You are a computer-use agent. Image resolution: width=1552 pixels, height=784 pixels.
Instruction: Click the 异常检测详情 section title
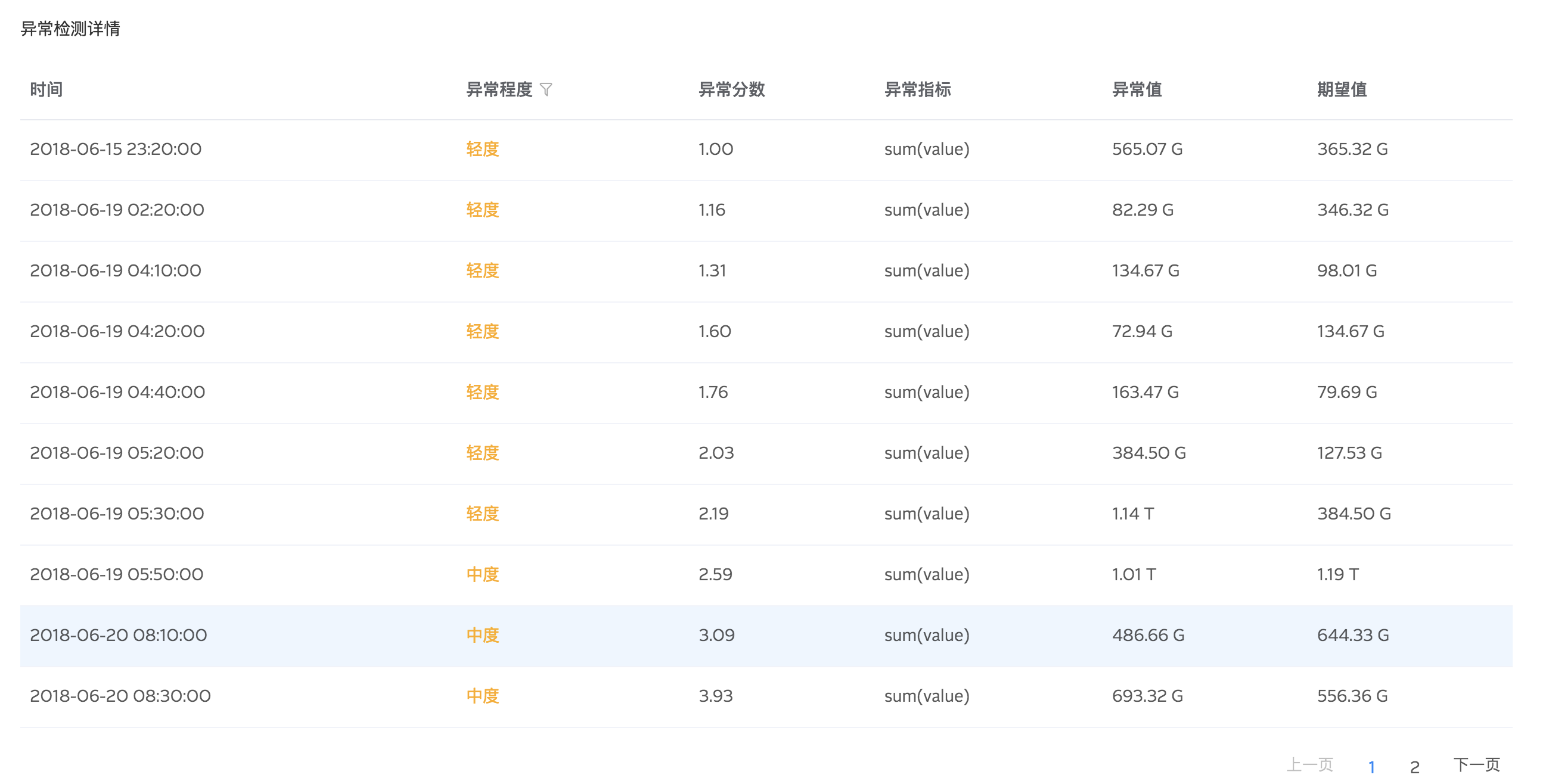coord(70,29)
